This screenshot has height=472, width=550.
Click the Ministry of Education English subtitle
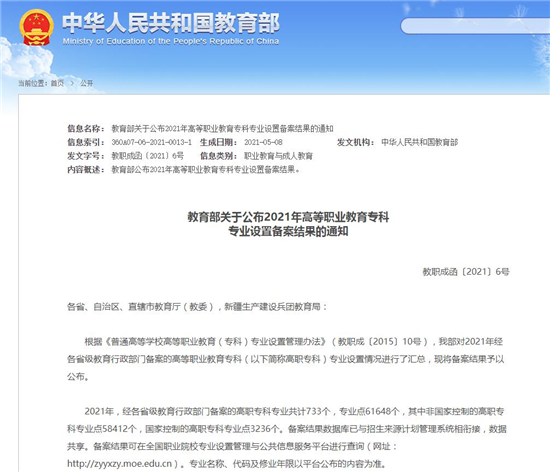171,41
